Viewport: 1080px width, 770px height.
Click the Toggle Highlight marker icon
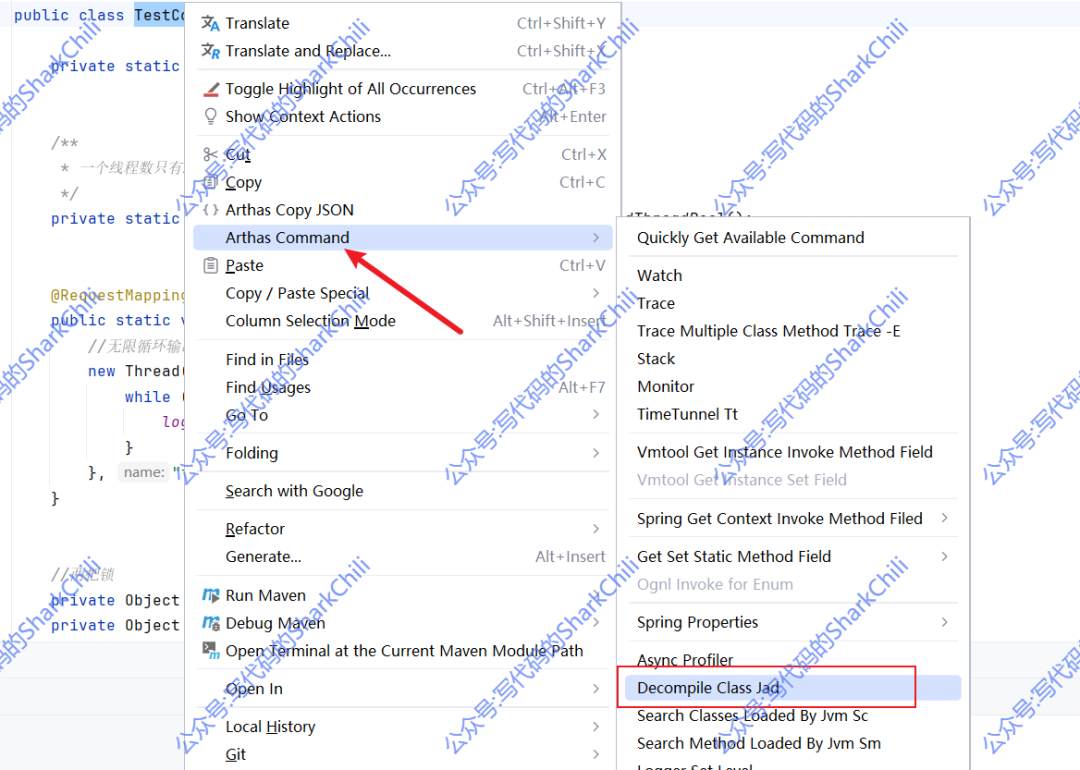pos(211,89)
